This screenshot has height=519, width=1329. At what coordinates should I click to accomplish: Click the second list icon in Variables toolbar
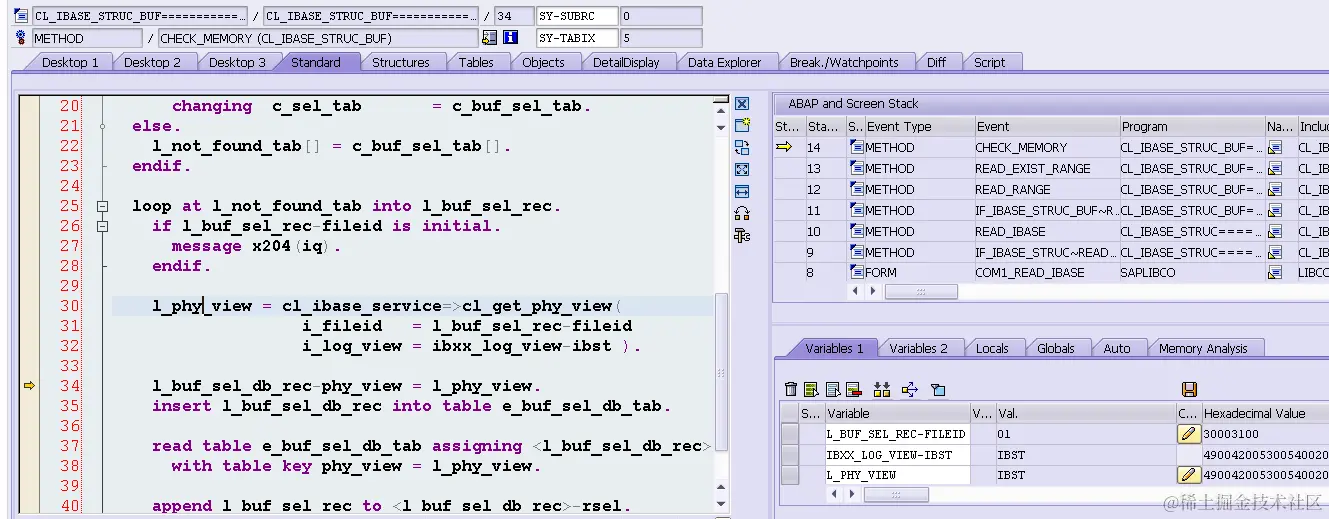click(x=832, y=389)
